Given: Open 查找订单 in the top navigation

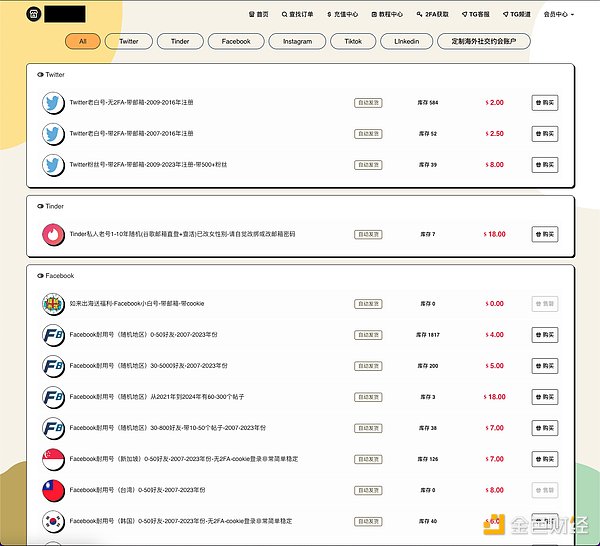Looking at the screenshot, I should [x=298, y=15].
